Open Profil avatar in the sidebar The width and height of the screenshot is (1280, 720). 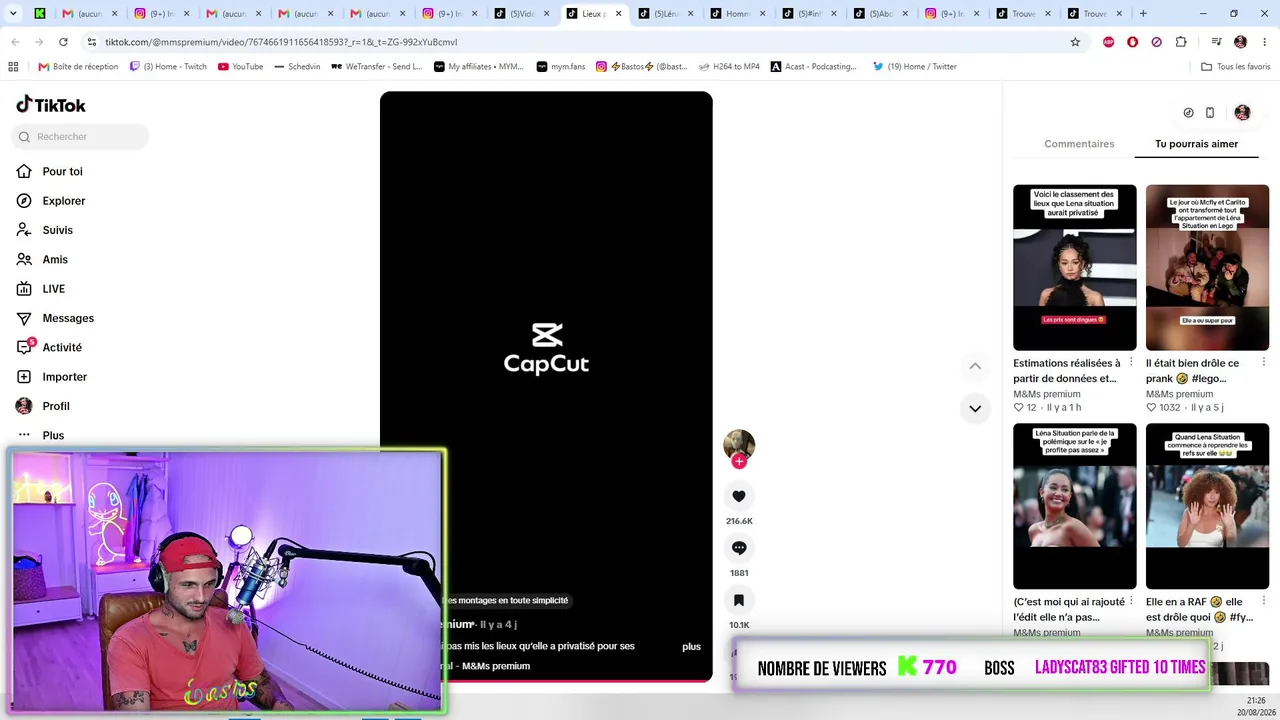(24, 406)
